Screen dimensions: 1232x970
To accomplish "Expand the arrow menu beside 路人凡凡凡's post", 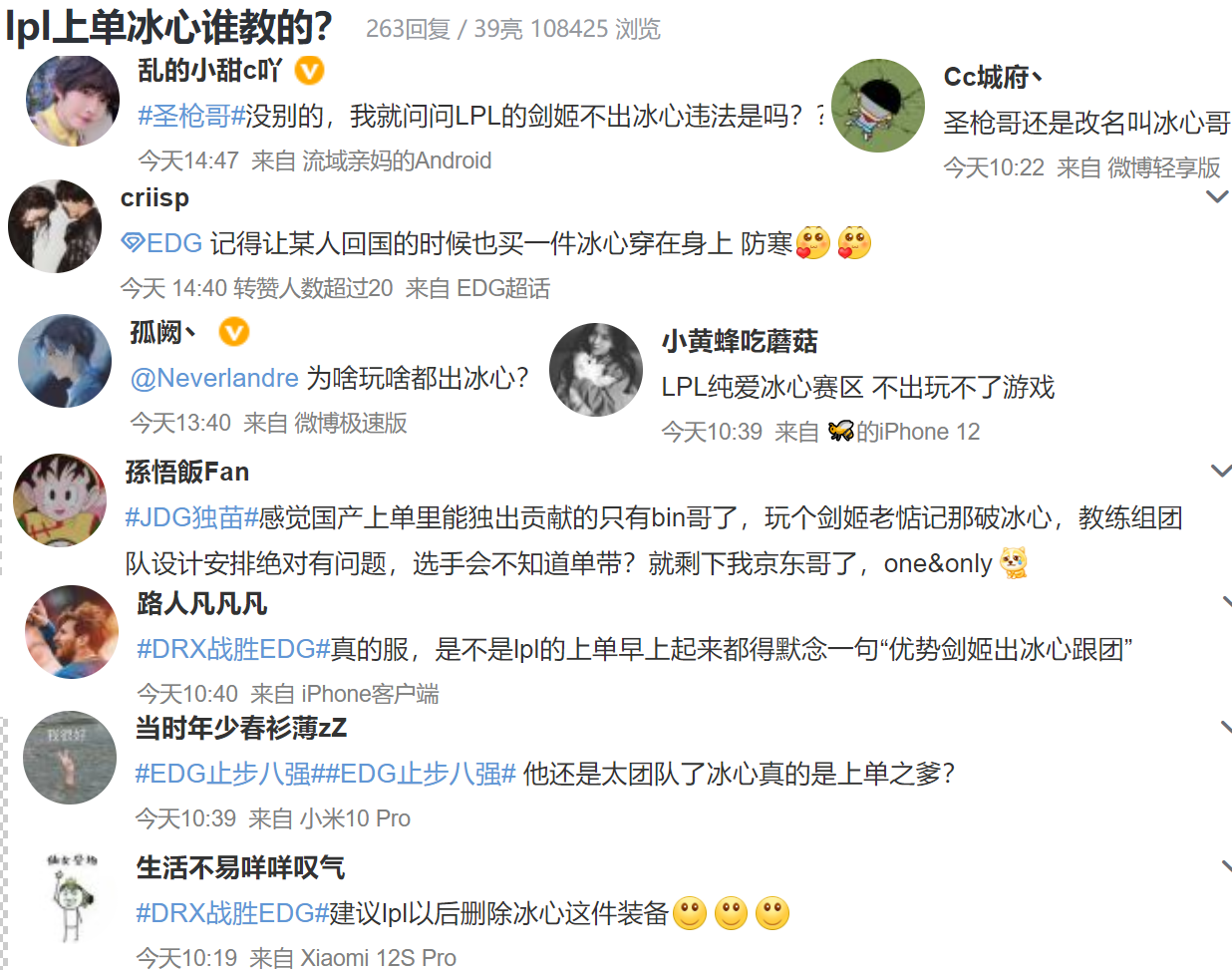I will click(1226, 601).
